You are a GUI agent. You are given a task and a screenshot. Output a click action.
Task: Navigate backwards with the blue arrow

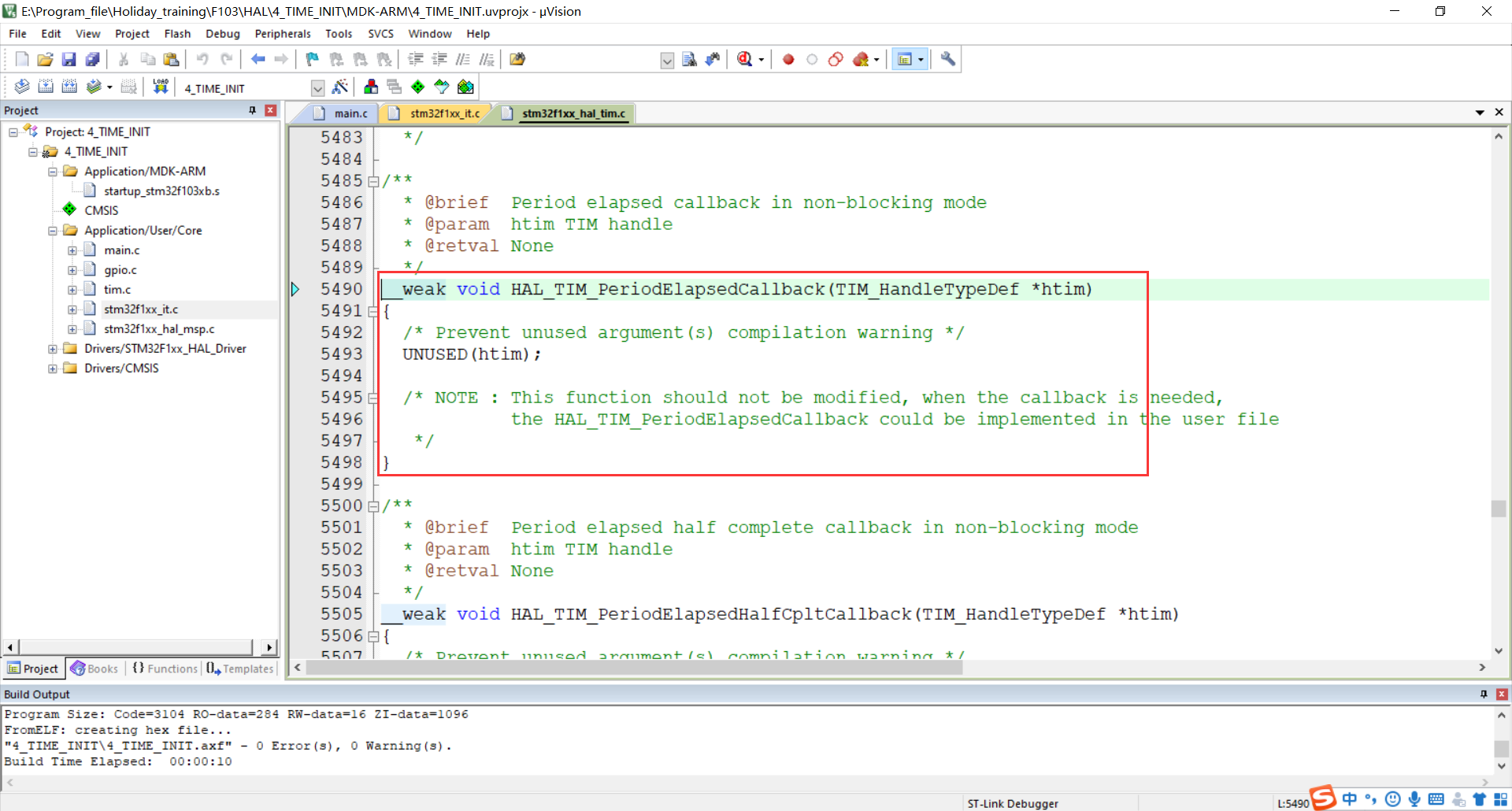point(258,59)
